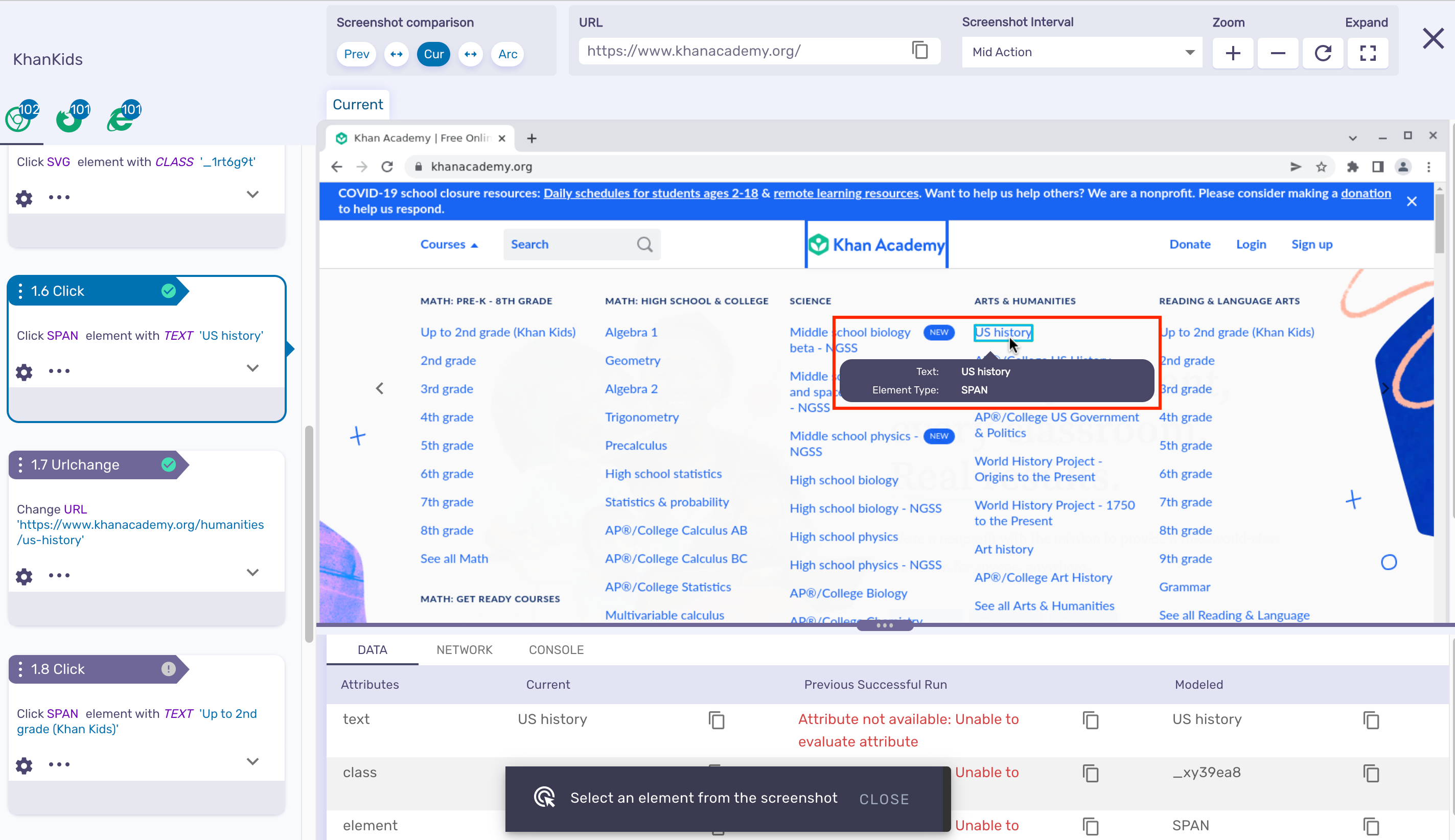
Task: Select the Chrome browser icon with 102 badge
Action: (x=21, y=118)
